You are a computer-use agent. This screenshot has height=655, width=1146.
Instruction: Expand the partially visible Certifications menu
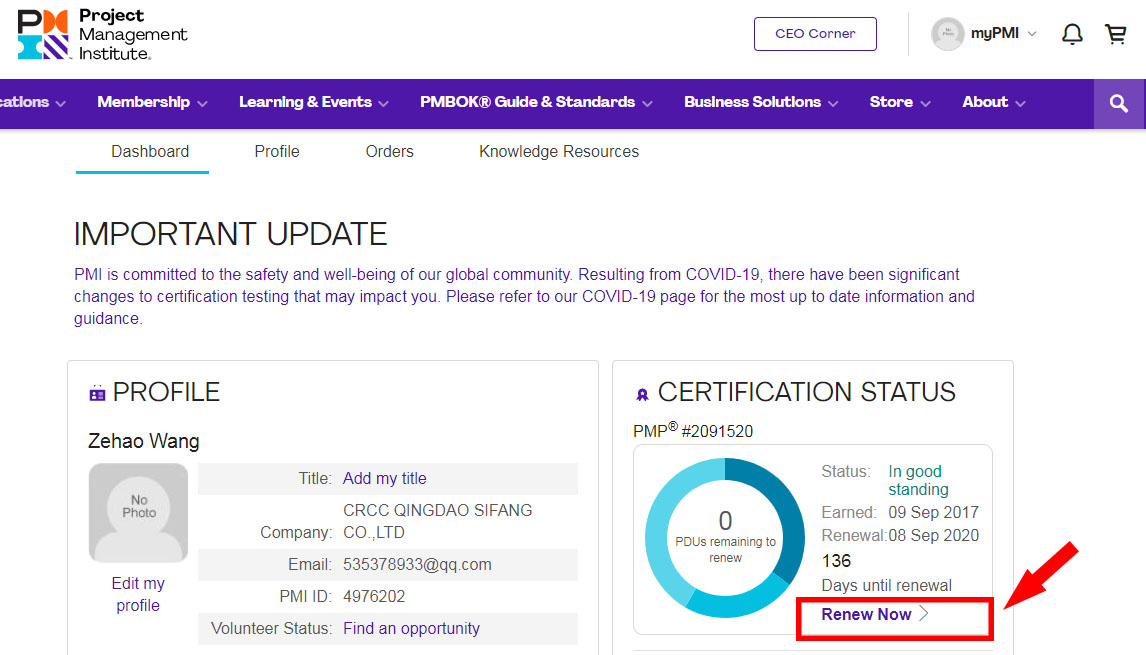pyautogui.click(x=33, y=102)
